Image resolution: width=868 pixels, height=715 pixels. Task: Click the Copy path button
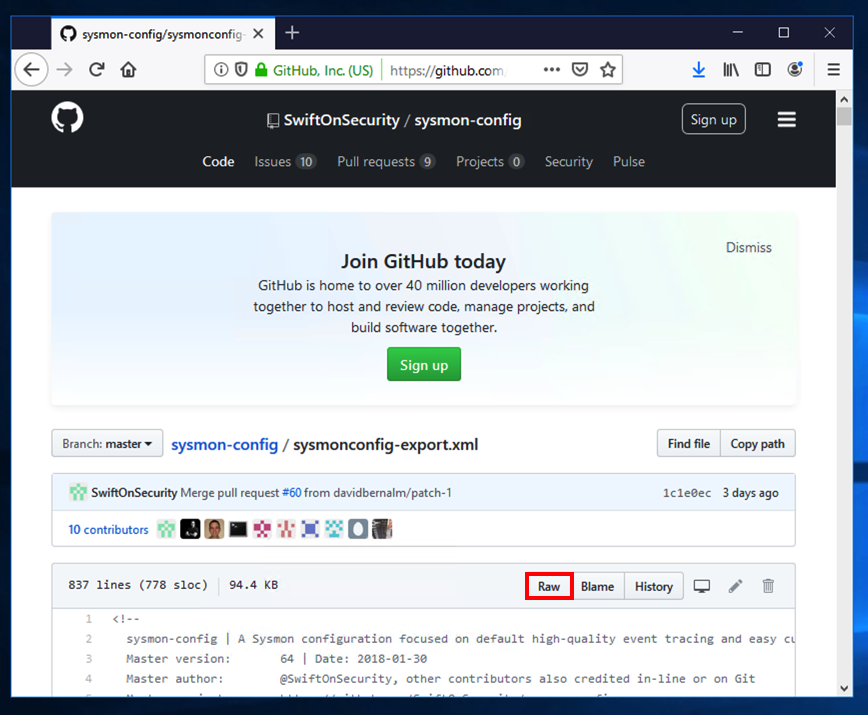point(757,443)
